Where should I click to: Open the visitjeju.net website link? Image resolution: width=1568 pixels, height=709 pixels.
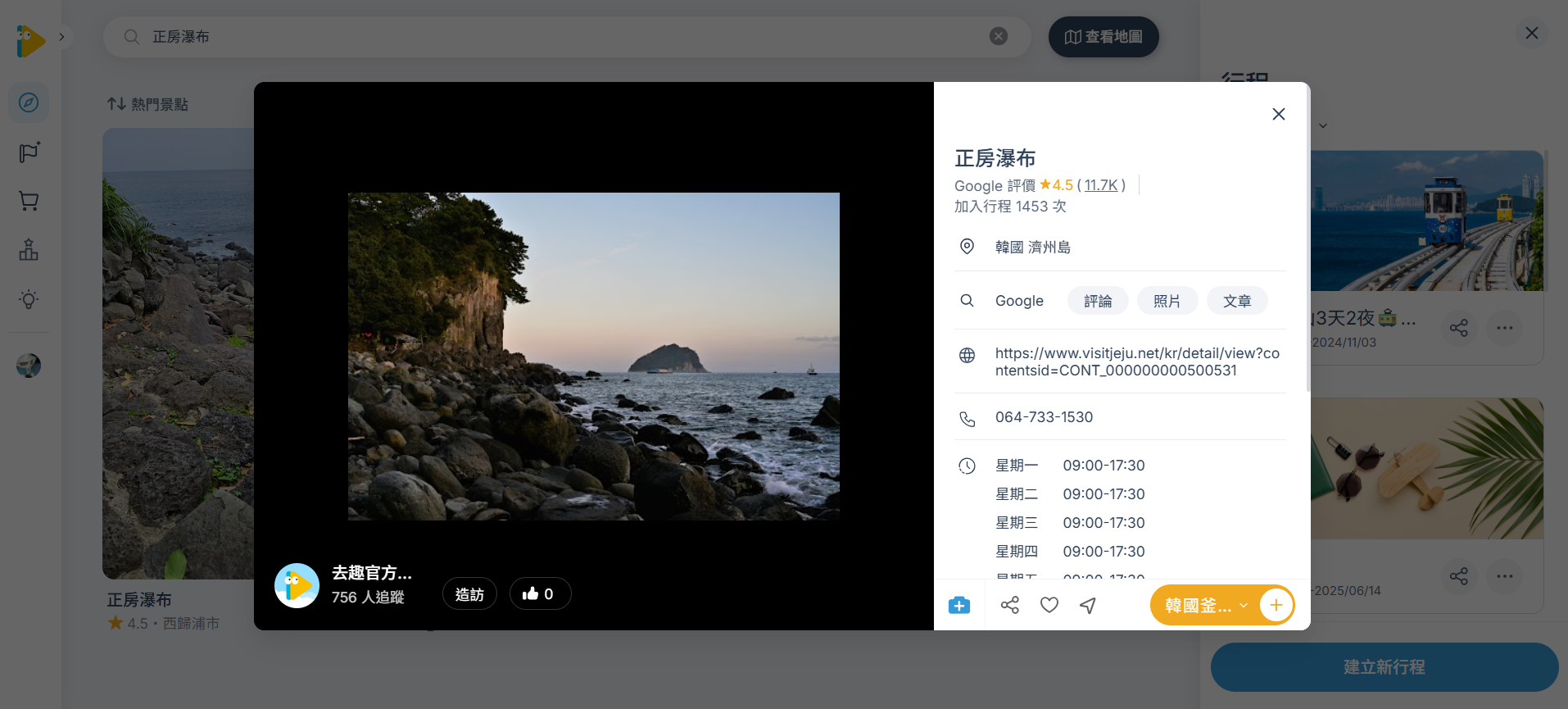tap(1137, 361)
